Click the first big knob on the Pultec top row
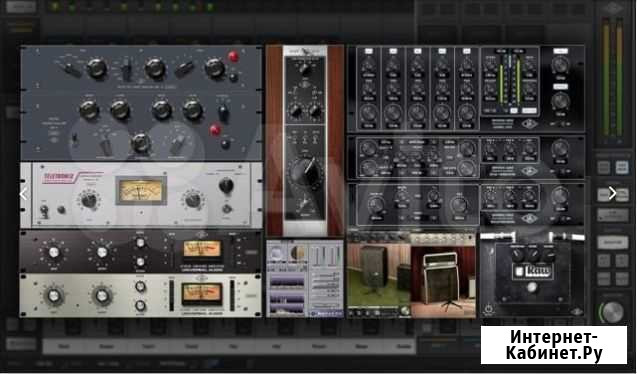 (x=97, y=68)
